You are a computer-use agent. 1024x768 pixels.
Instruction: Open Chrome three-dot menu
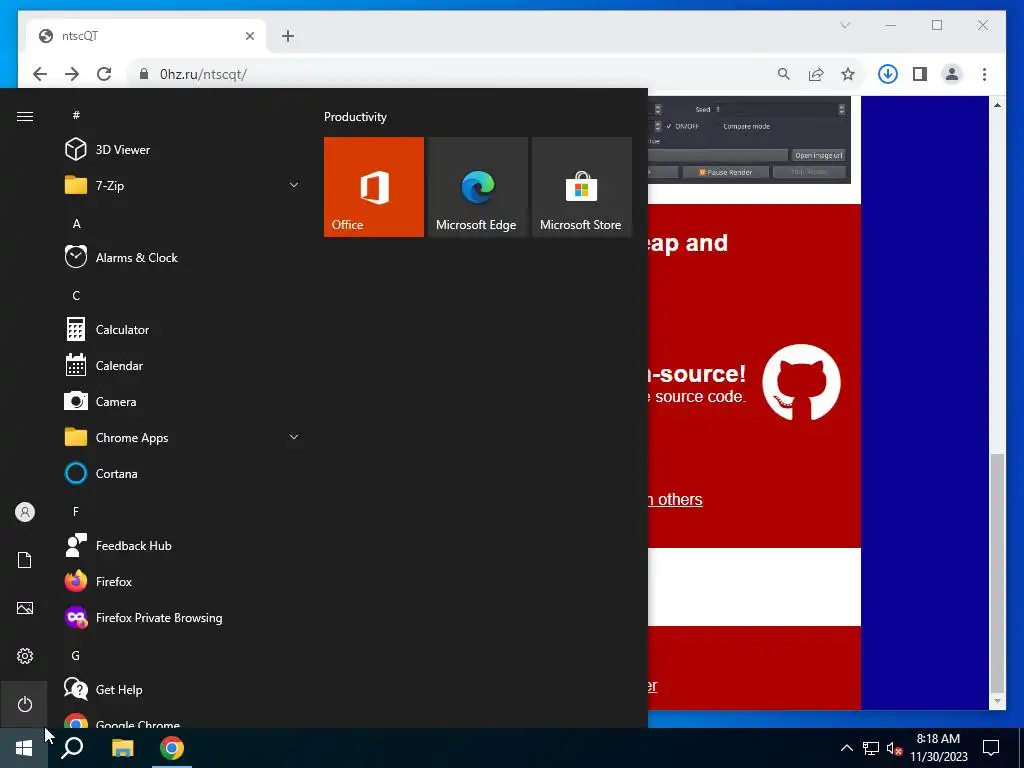point(984,74)
